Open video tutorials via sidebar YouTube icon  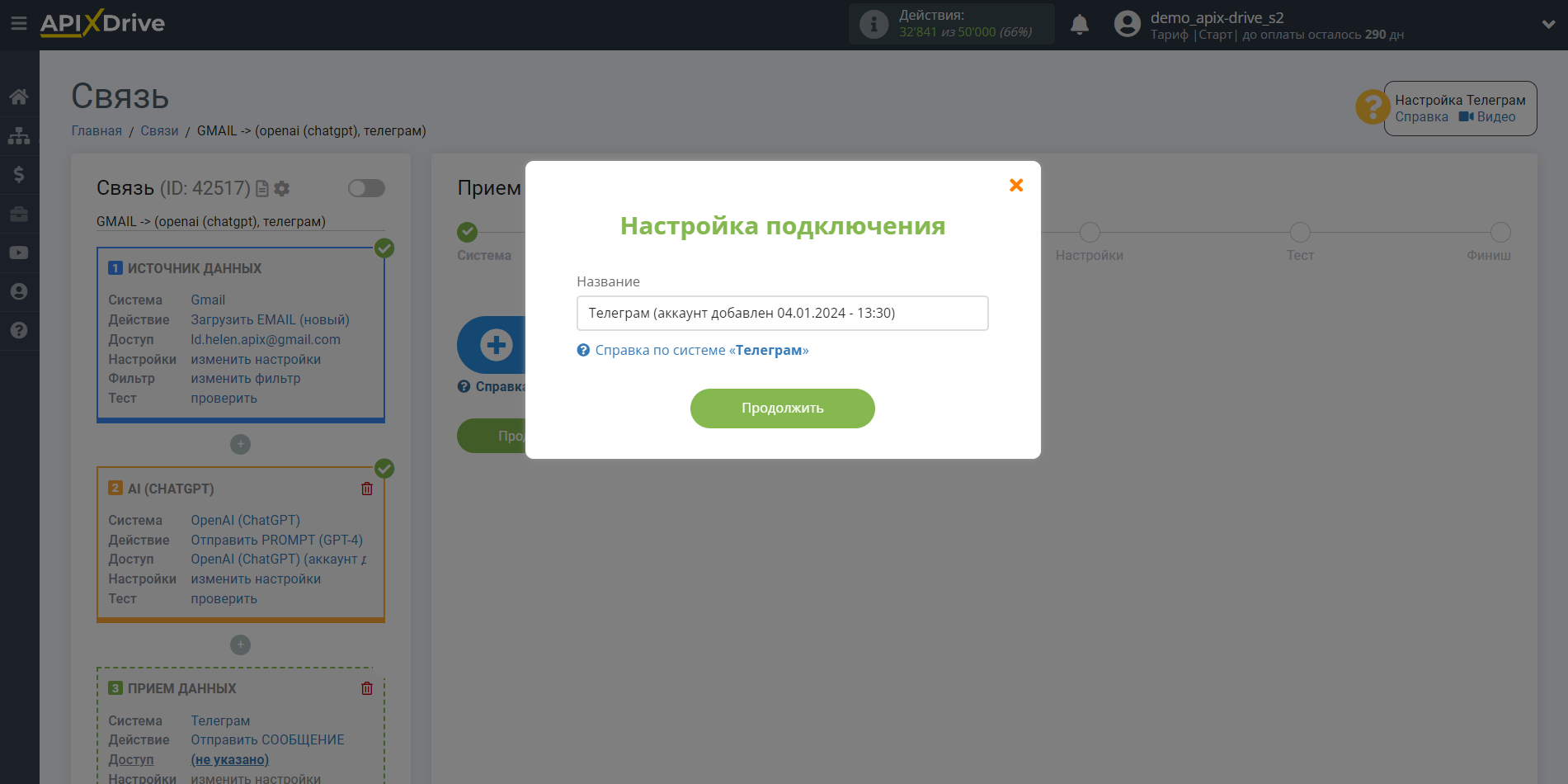19,253
